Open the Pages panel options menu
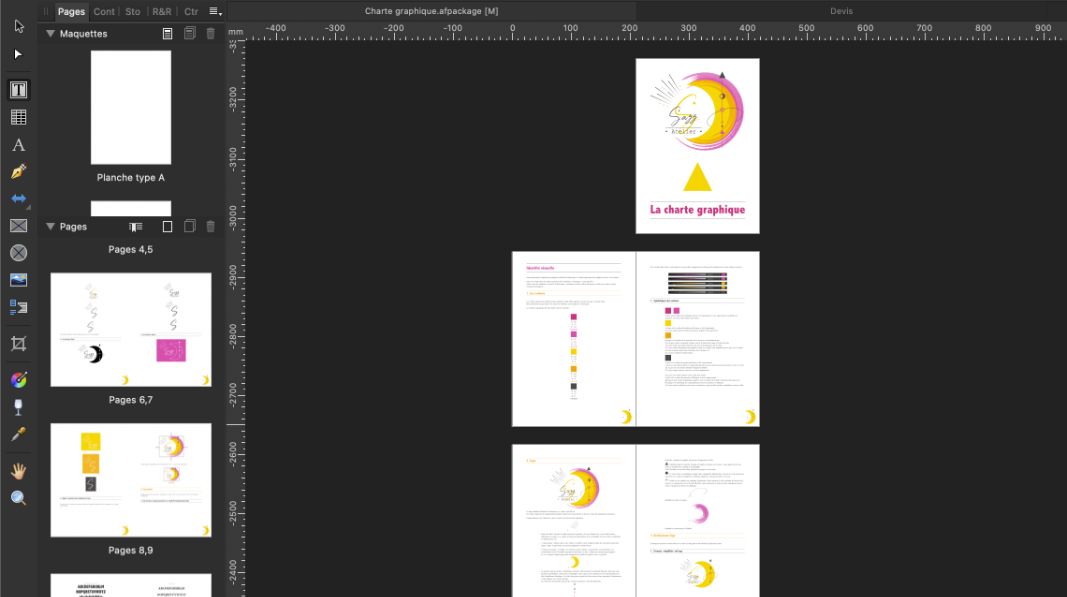Viewport: 1067px width, 597px height. coord(215,12)
